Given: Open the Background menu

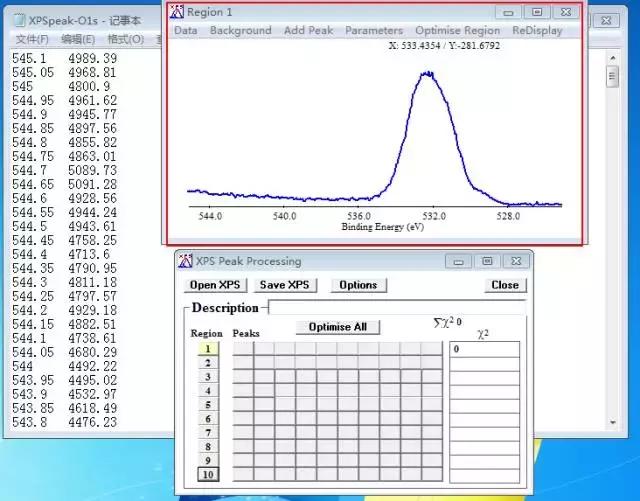Looking at the screenshot, I should pyautogui.click(x=240, y=31).
